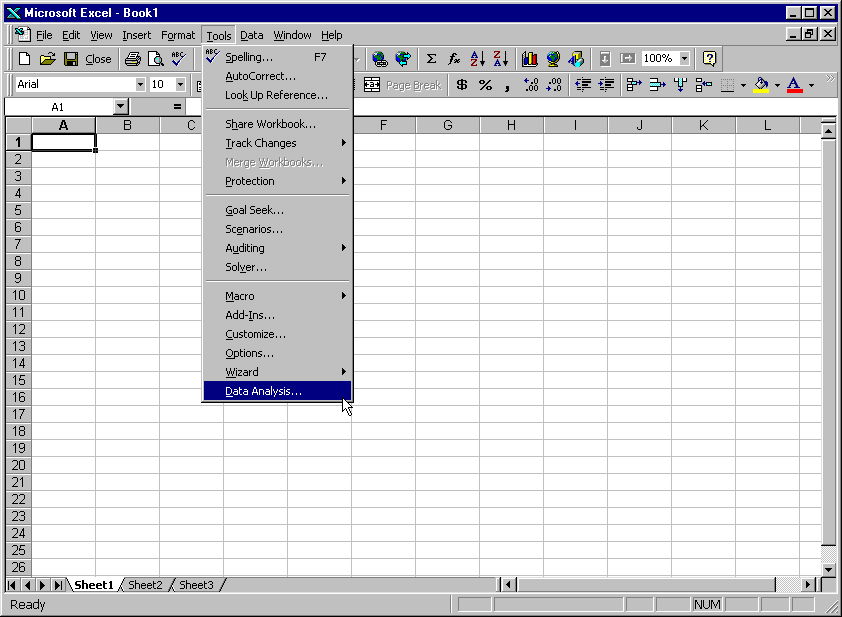Open Fill Color dropdown arrow
This screenshot has height=617, width=842.
(777, 85)
